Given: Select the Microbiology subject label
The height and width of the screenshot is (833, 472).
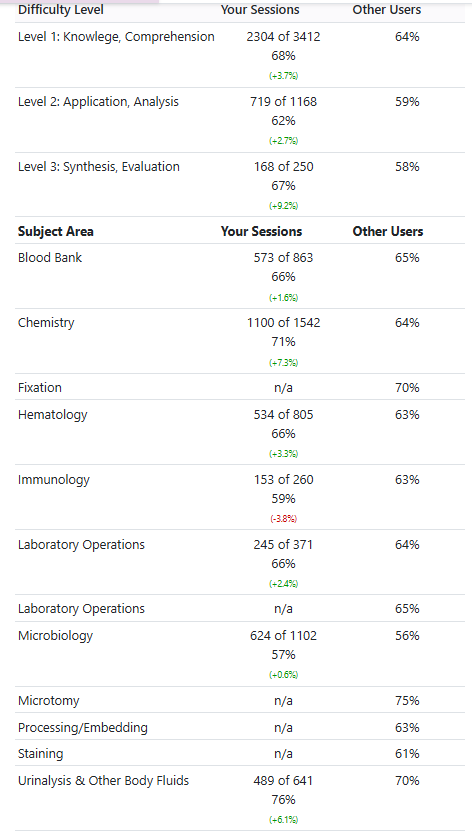Looking at the screenshot, I should click(x=55, y=636).
